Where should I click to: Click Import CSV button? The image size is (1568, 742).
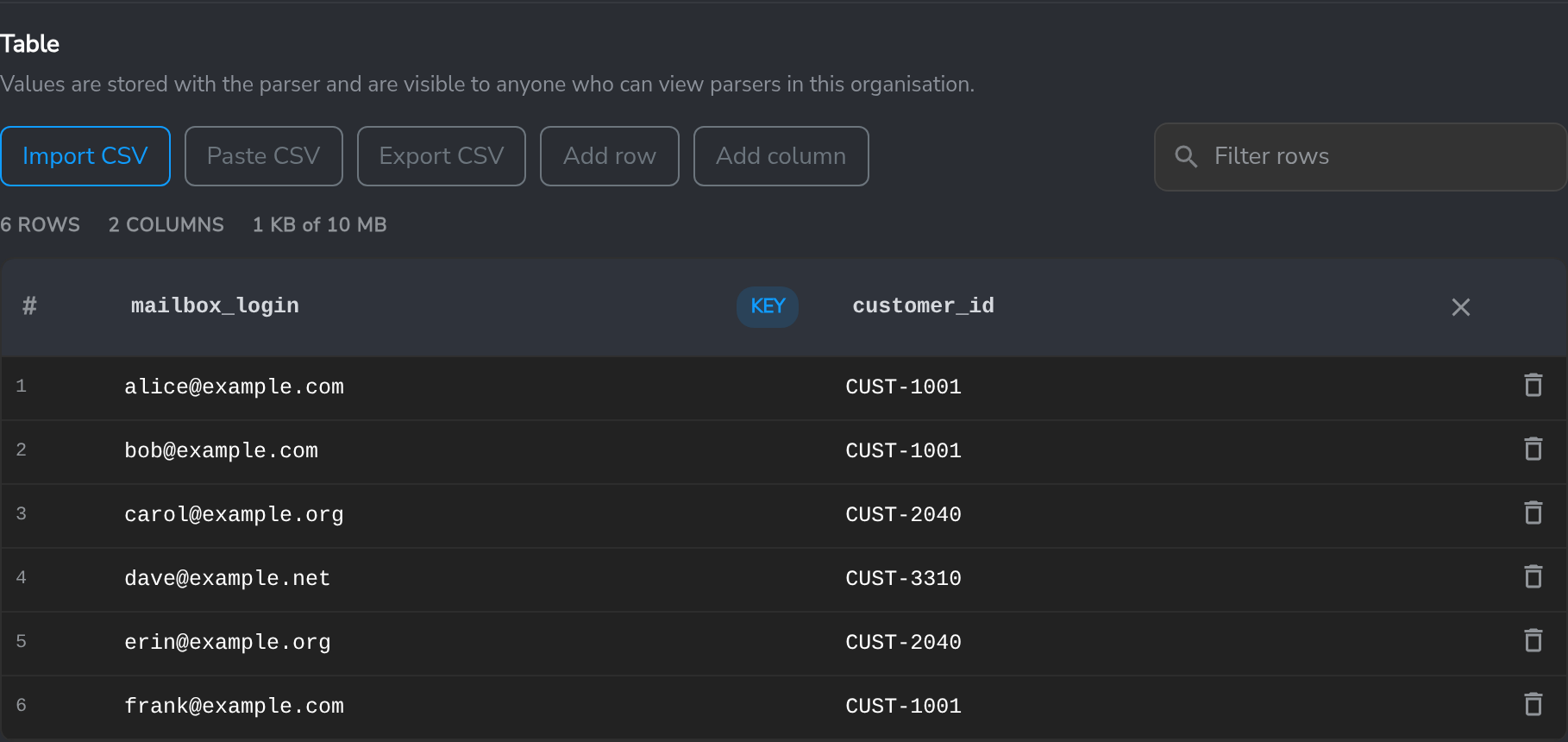[x=85, y=156]
